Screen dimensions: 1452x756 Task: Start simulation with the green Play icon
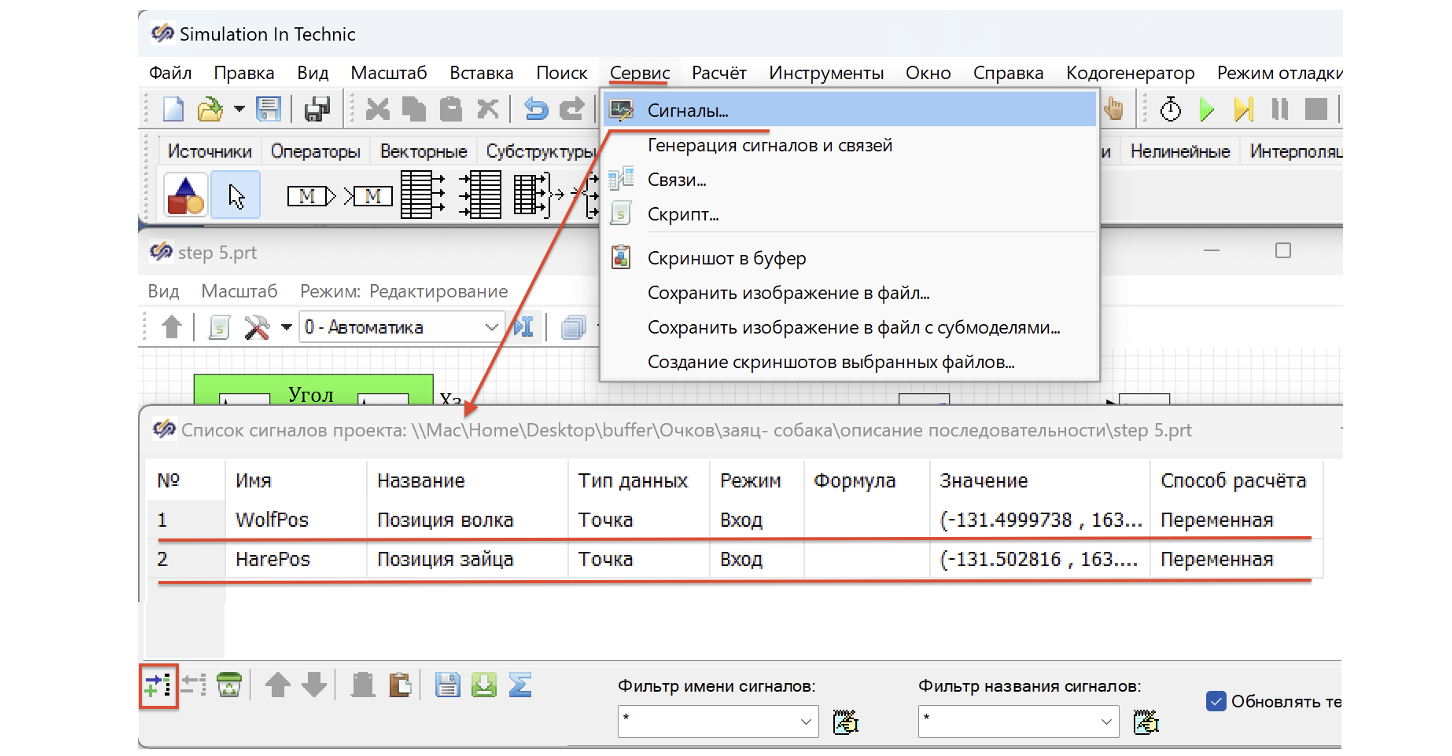[x=1207, y=109]
